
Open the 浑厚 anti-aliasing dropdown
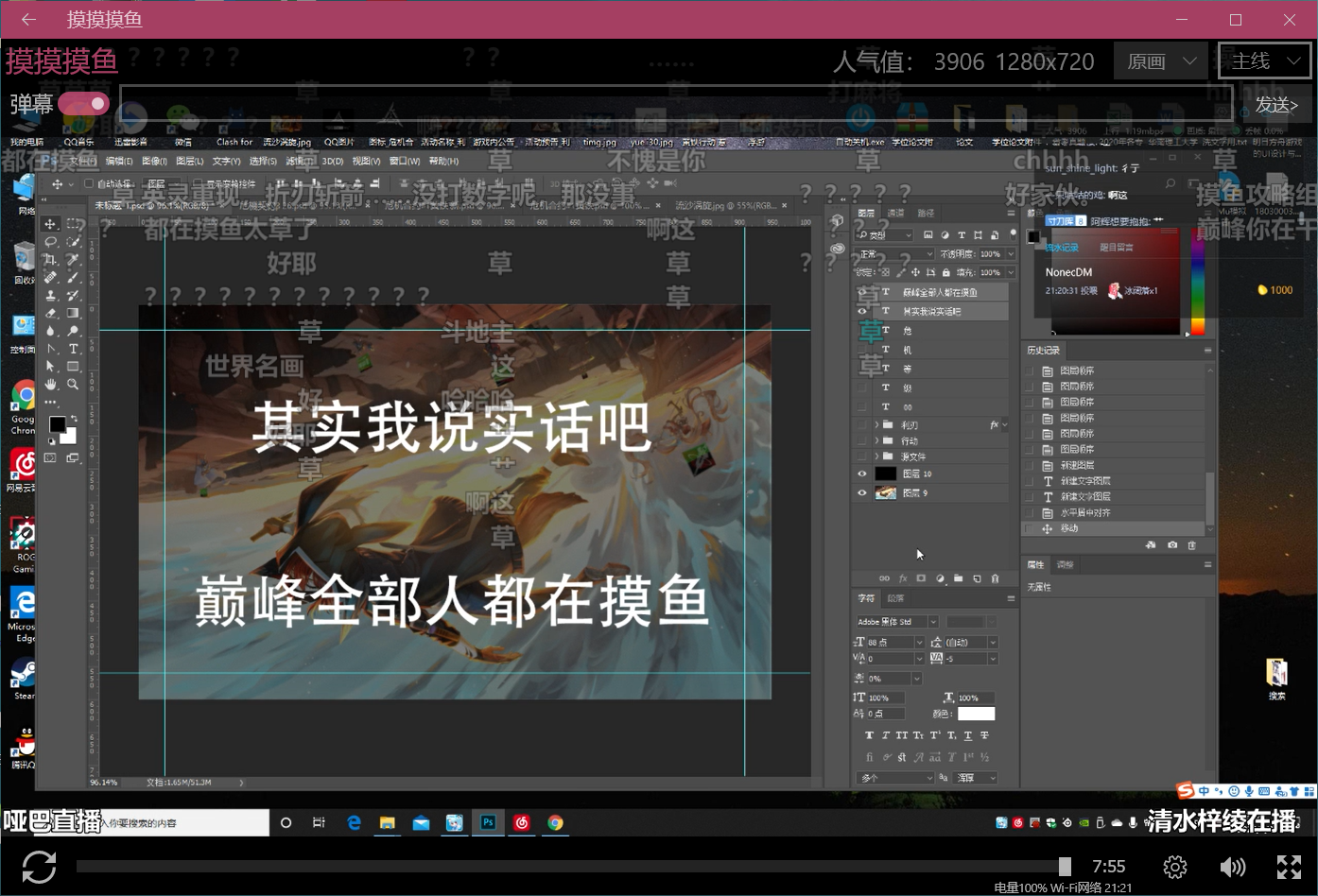pyautogui.click(x=976, y=778)
